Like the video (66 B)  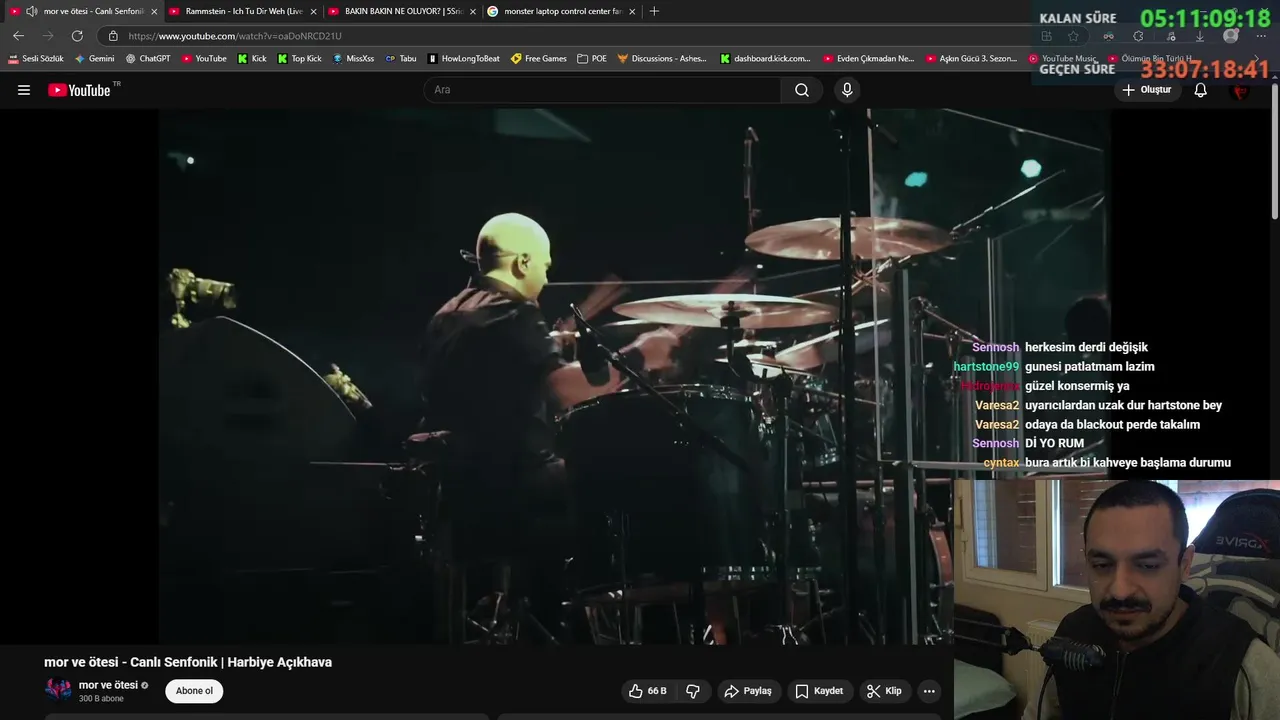click(x=647, y=691)
